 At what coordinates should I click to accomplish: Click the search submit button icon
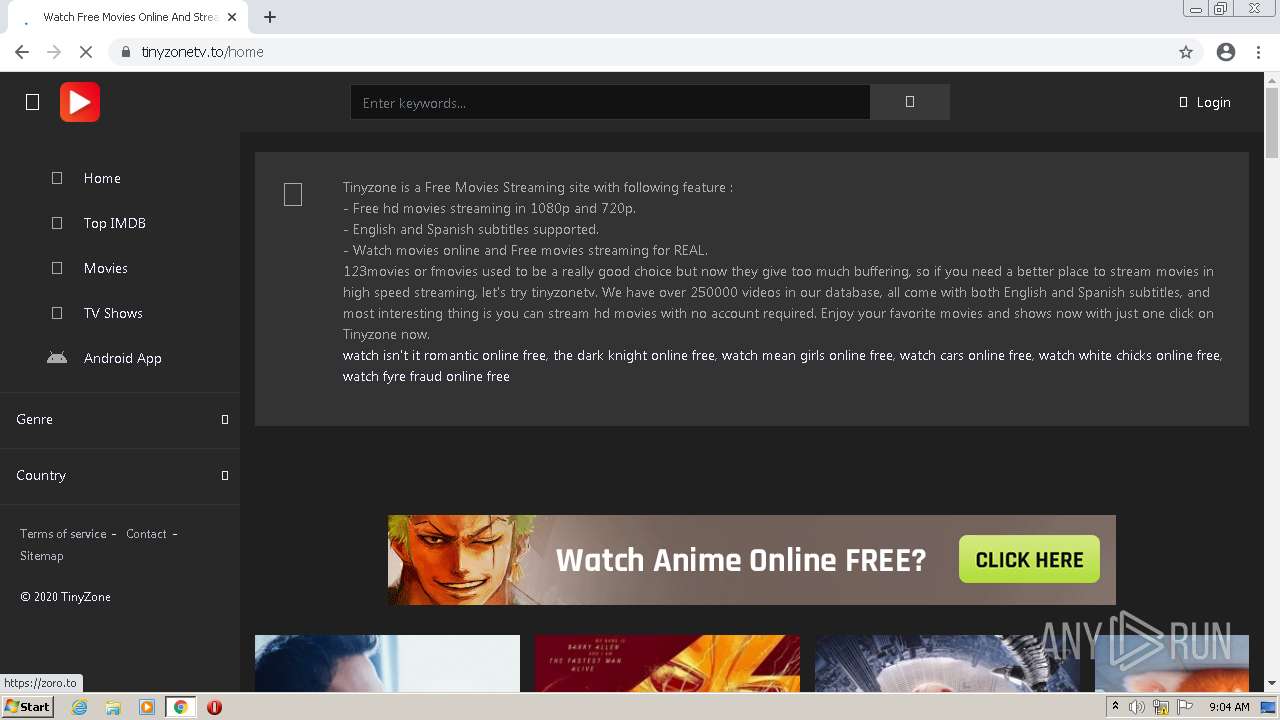point(910,102)
